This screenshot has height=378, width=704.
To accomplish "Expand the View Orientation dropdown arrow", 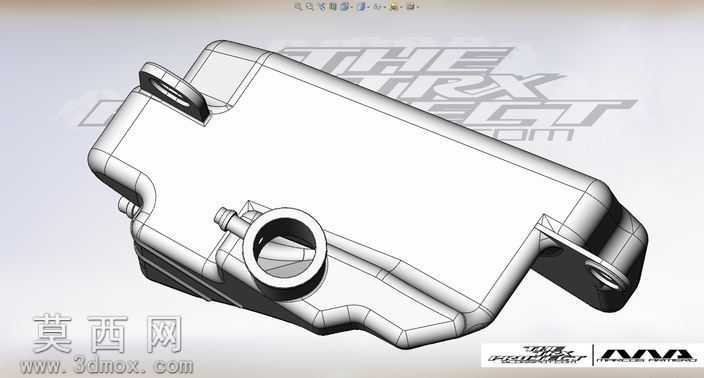I will click(x=352, y=7).
